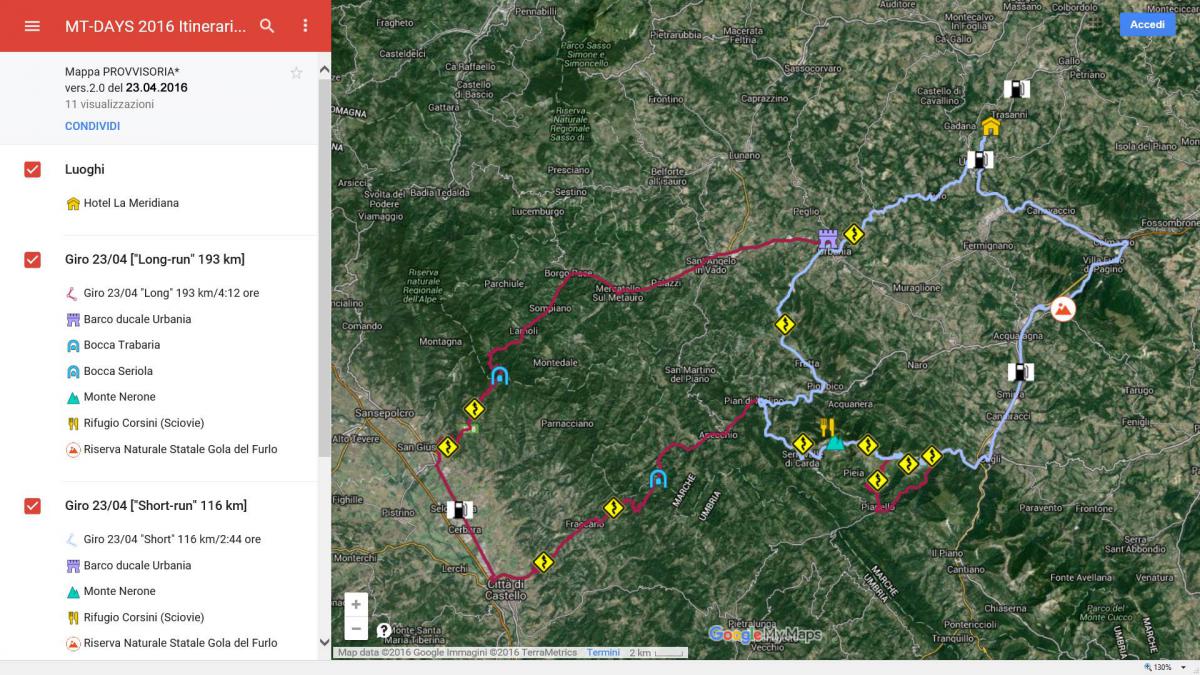Open the hamburger main menu
This screenshot has width=1200, height=675.
[32, 26]
